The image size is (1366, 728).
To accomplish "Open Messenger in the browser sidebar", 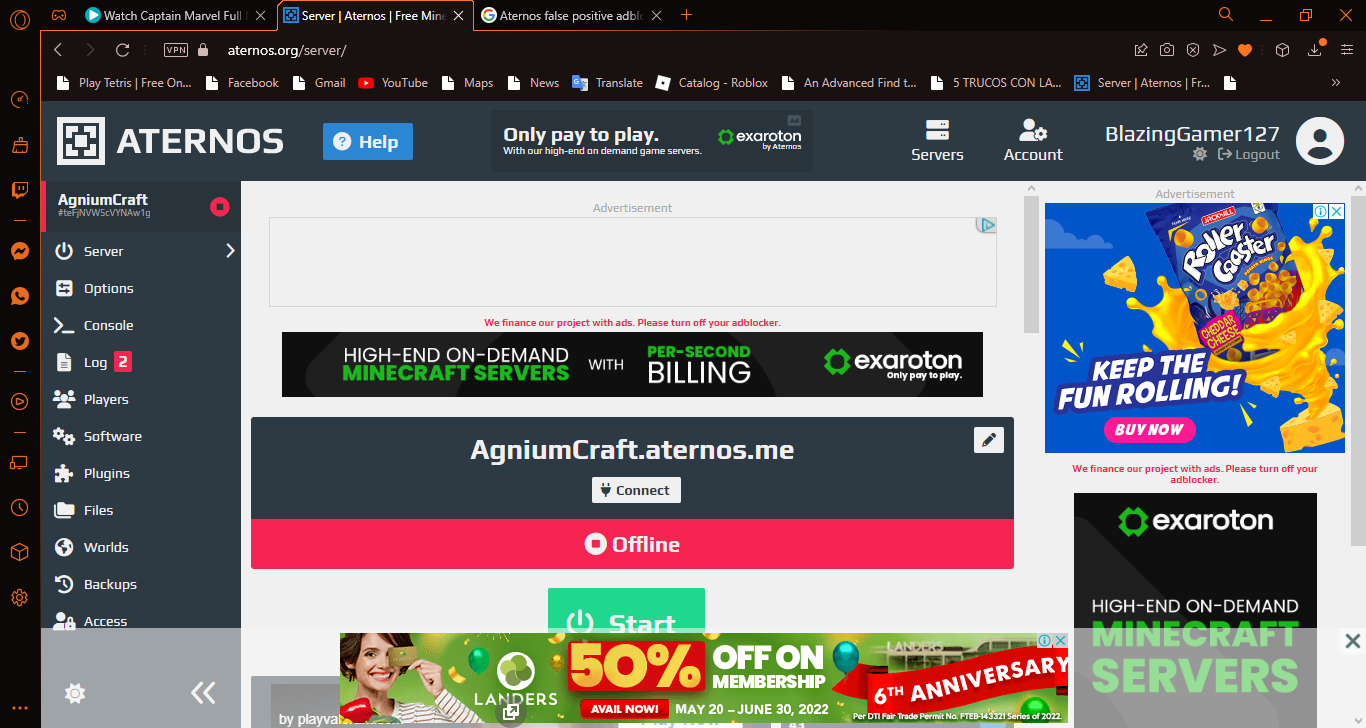I will (x=19, y=252).
